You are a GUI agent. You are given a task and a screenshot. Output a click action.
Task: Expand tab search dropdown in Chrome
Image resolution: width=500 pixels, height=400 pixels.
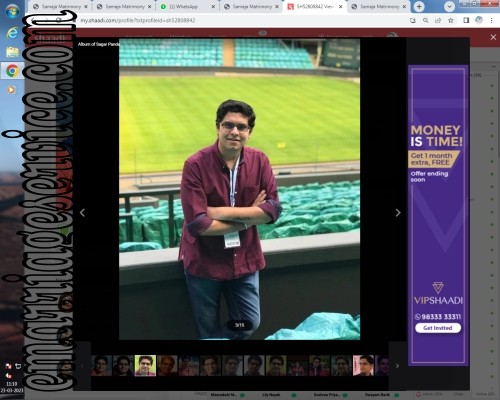click(449, 6)
